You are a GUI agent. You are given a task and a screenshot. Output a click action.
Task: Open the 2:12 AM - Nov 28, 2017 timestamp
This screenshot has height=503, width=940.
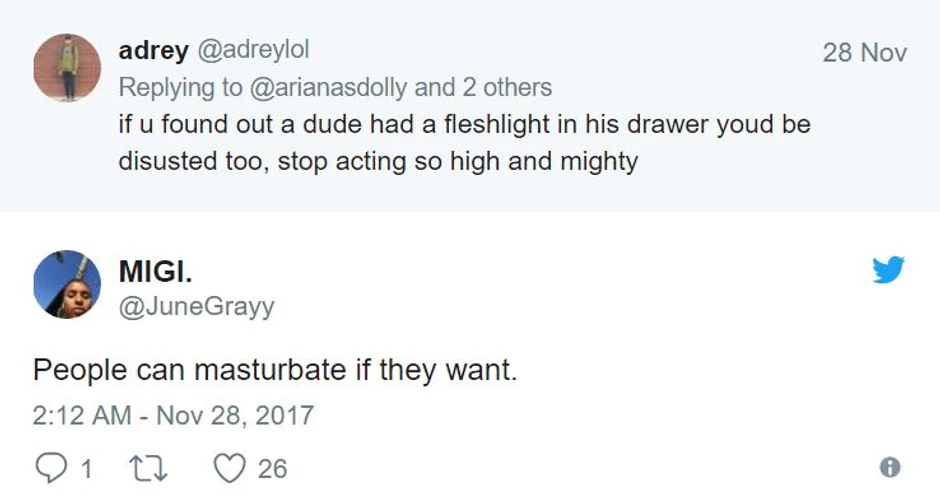(x=173, y=416)
